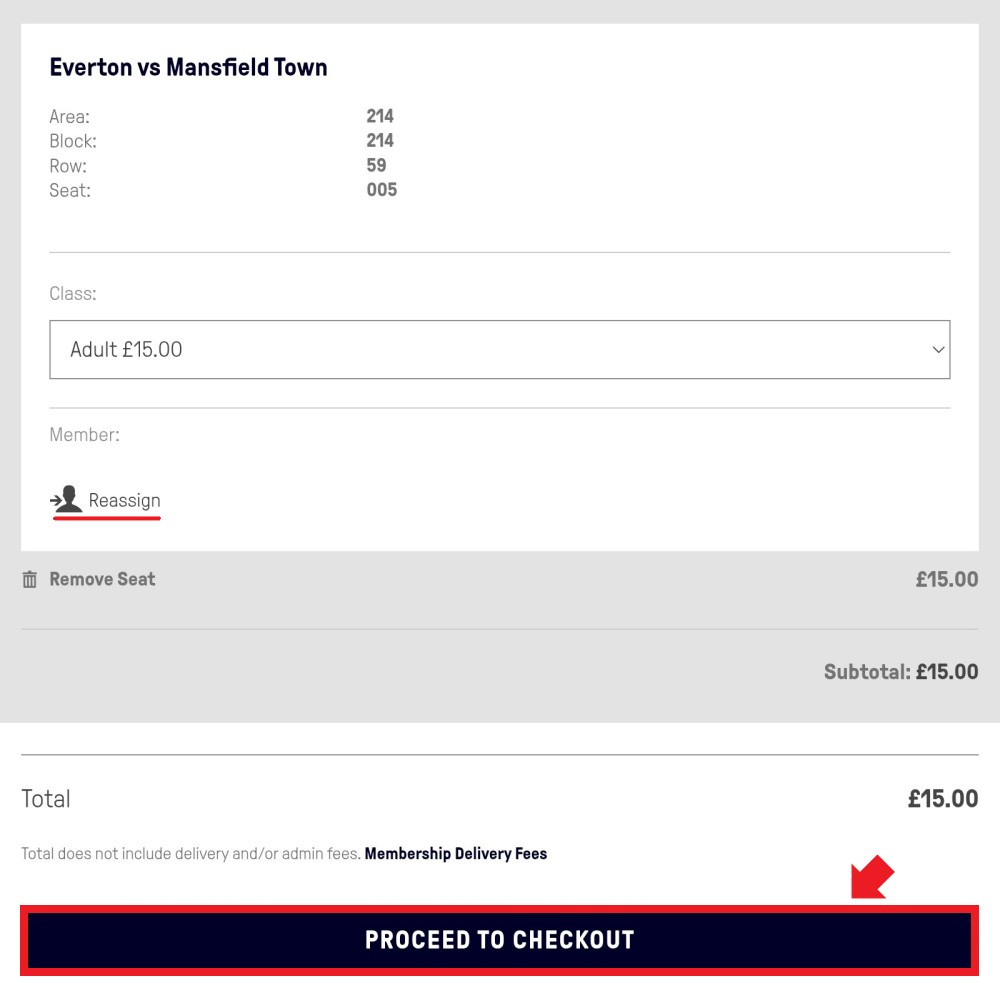This screenshot has height=996, width=1000.
Task: Click the Reassign person icon
Action: (66, 499)
